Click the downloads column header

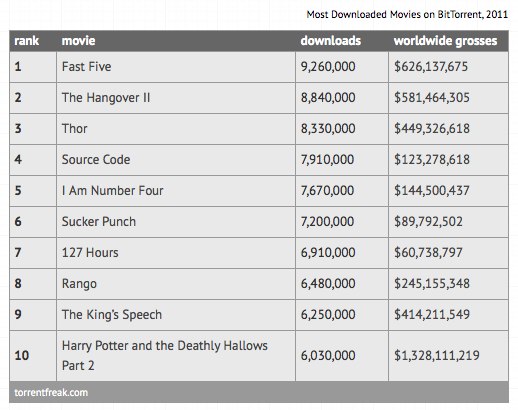tap(331, 41)
